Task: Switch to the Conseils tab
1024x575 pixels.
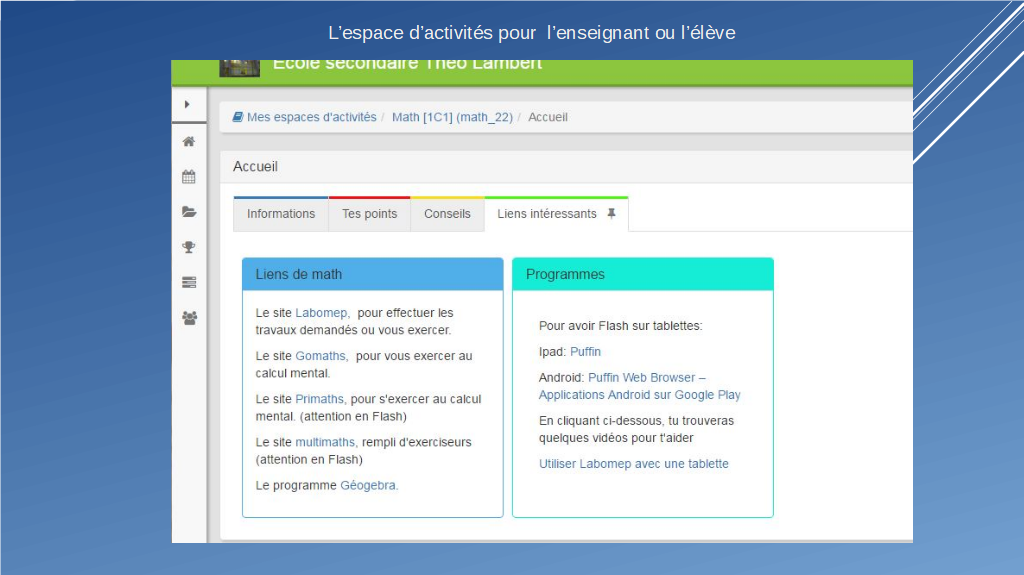Action: click(x=447, y=214)
